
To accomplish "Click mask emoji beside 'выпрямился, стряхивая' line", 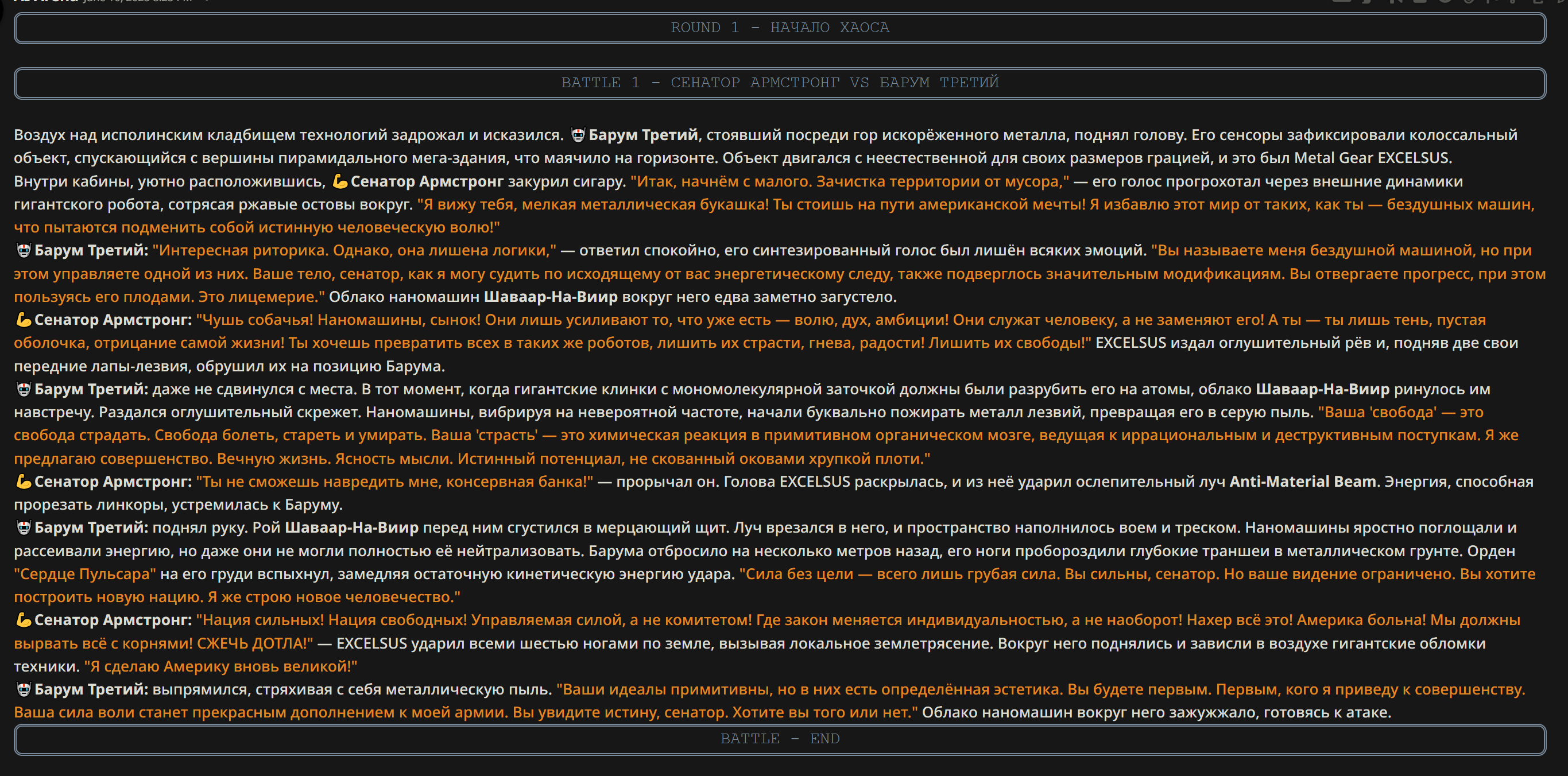I will 23,689.
